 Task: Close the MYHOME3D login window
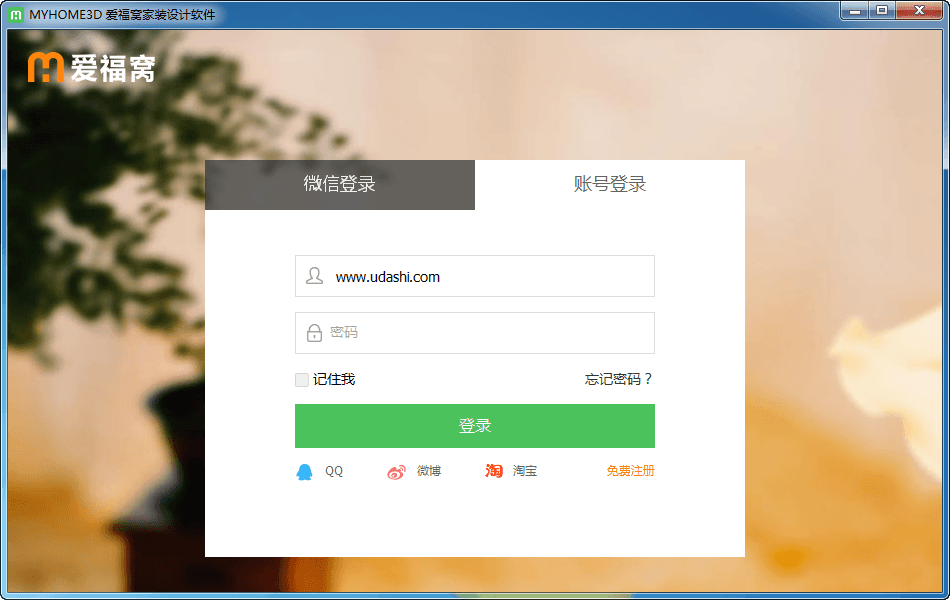click(916, 11)
